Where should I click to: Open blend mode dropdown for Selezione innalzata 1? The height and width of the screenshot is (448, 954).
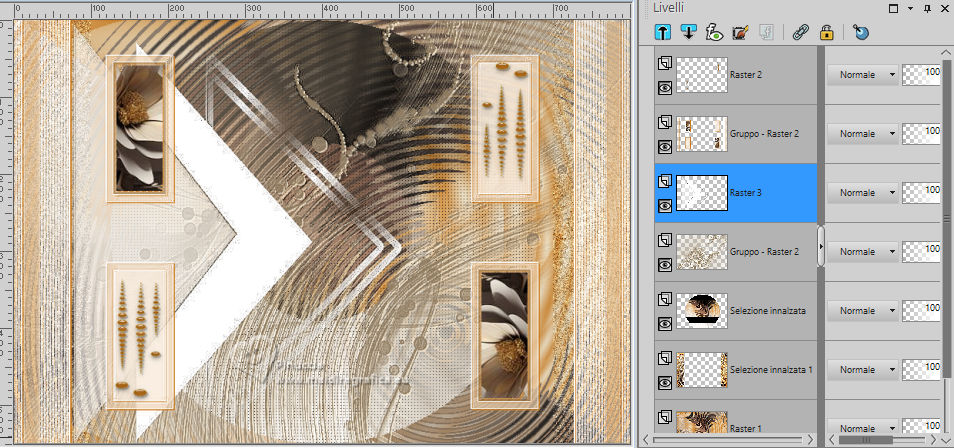coord(863,370)
